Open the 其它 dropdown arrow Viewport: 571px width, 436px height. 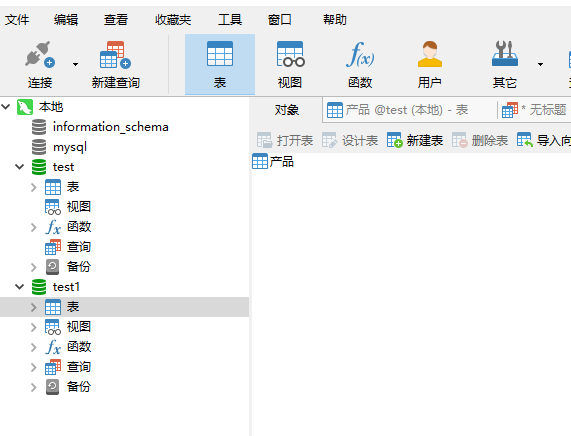coord(540,64)
